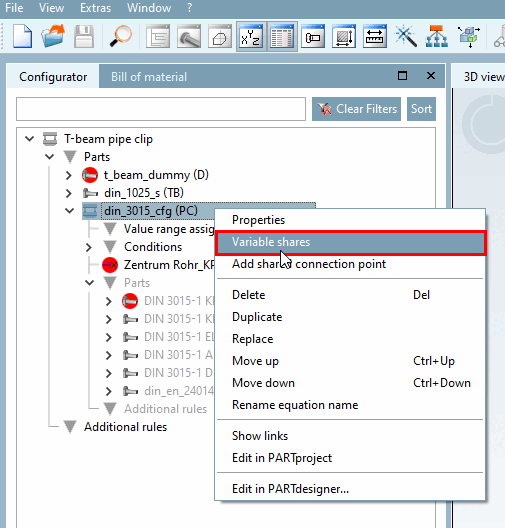Click the Sort button
Viewport: 505px width, 528px height.
point(421,109)
